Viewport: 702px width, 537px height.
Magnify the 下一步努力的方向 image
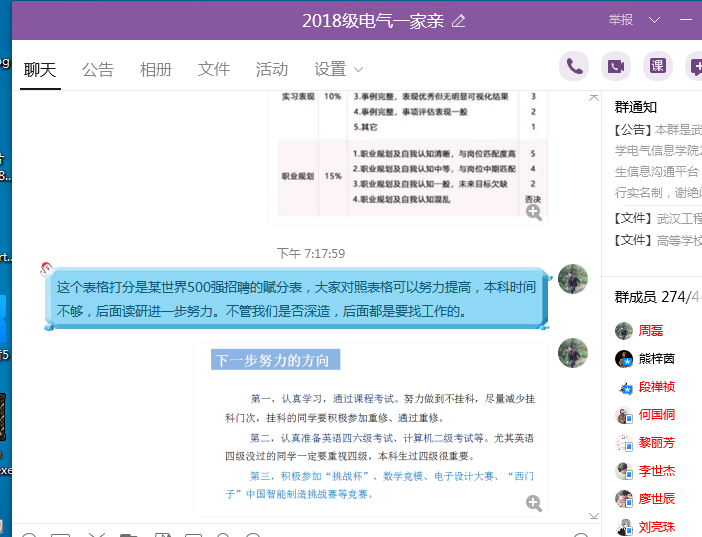point(534,503)
